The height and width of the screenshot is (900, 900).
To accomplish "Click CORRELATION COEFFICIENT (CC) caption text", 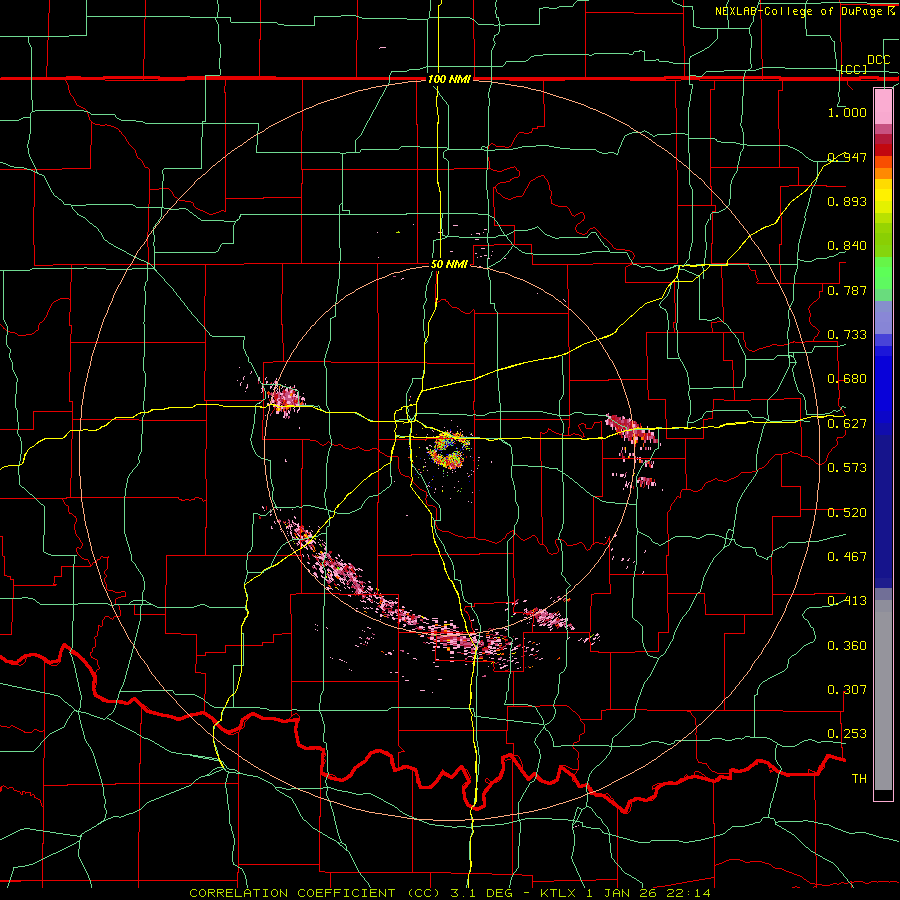I will (315, 893).
